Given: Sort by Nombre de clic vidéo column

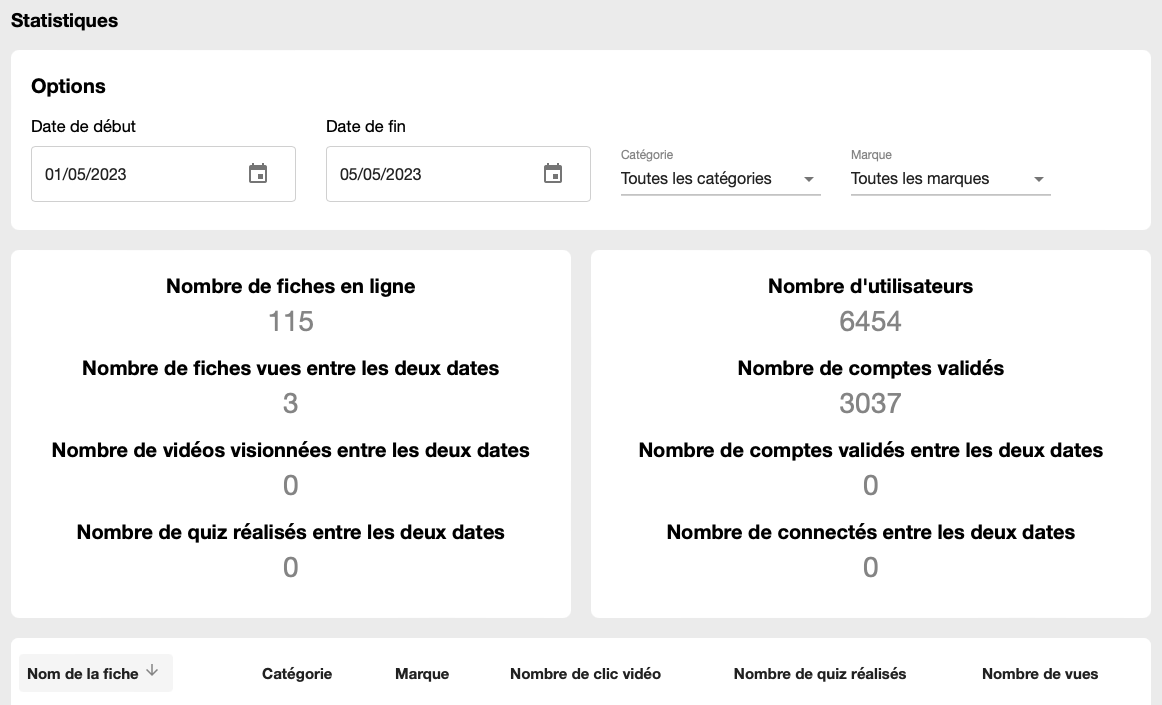Looking at the screenshot, I should (x=585, y=674).
